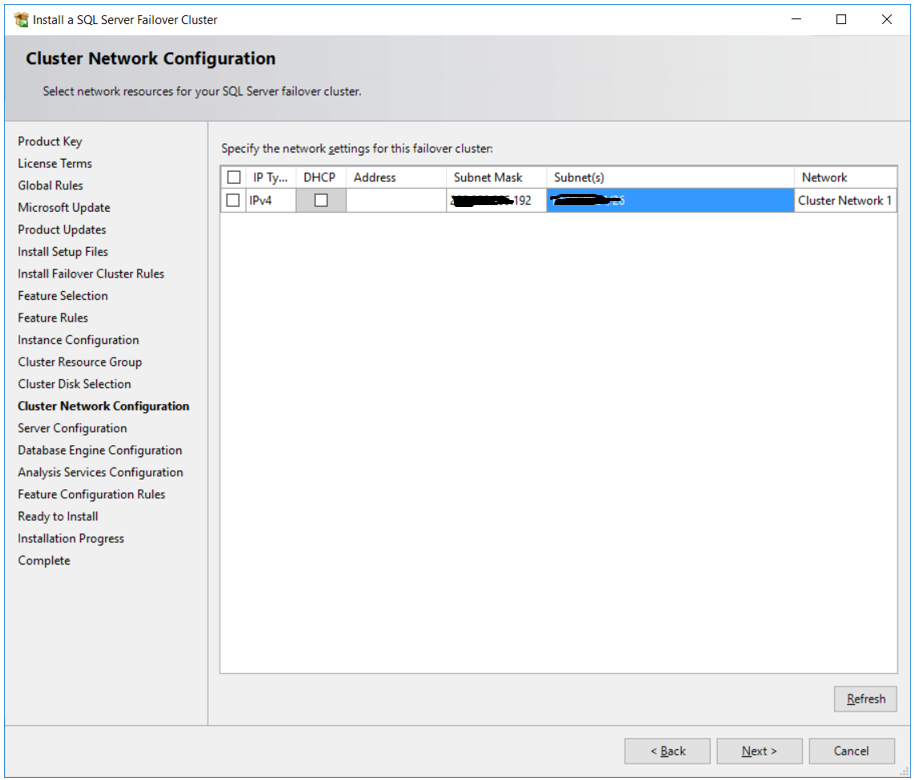Select the Complete step in sidebar
The image size is (915, 780).
point(44,561)
